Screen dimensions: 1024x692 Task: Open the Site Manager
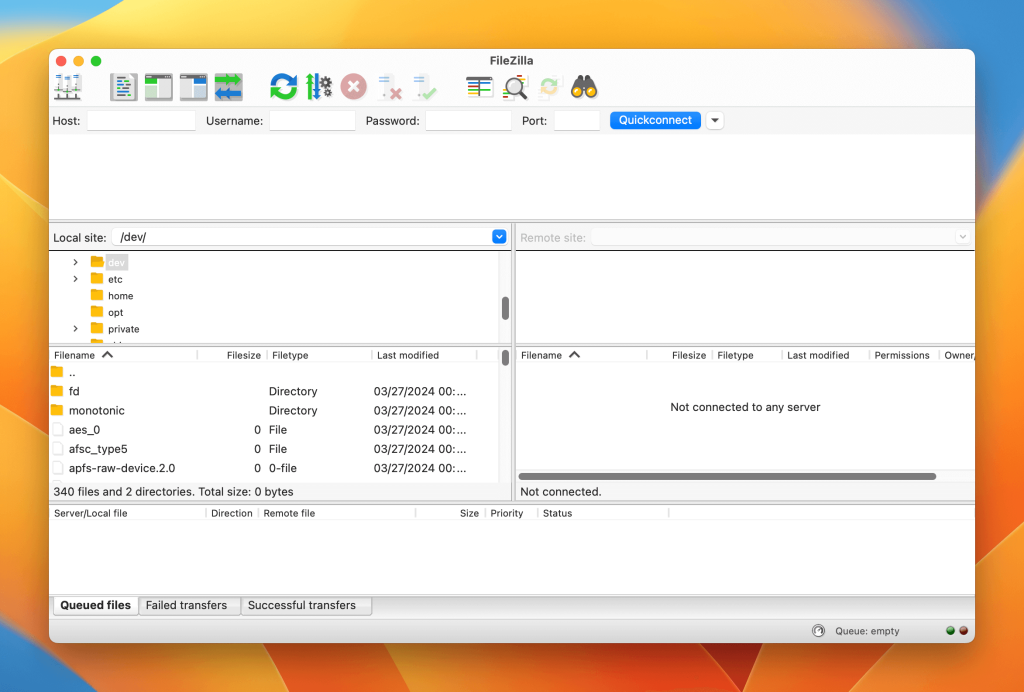pyautogui.click(x=68, y=86)
